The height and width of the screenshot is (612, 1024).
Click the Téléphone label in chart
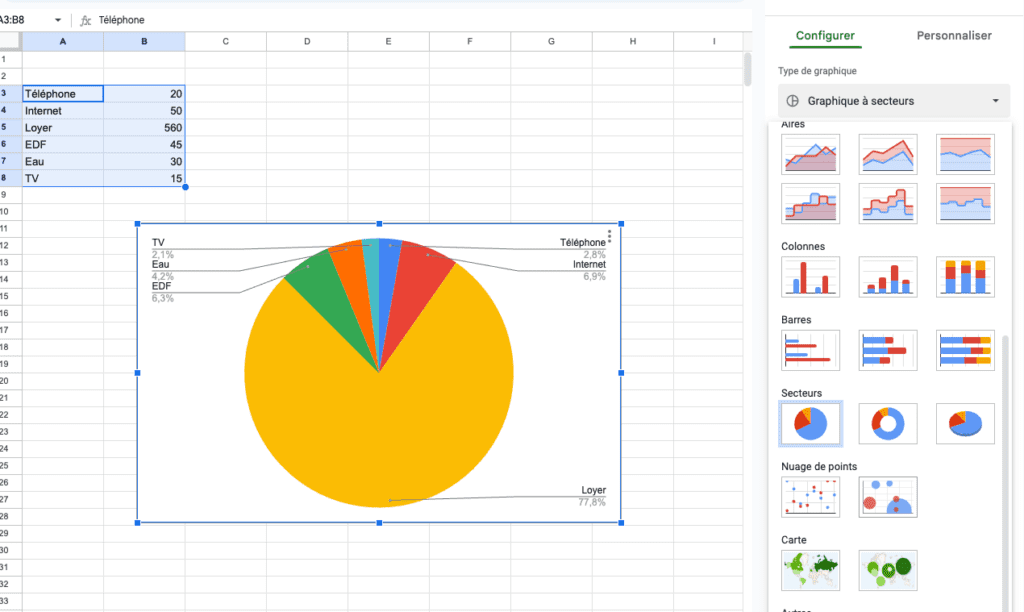click(x=583, y=242)
